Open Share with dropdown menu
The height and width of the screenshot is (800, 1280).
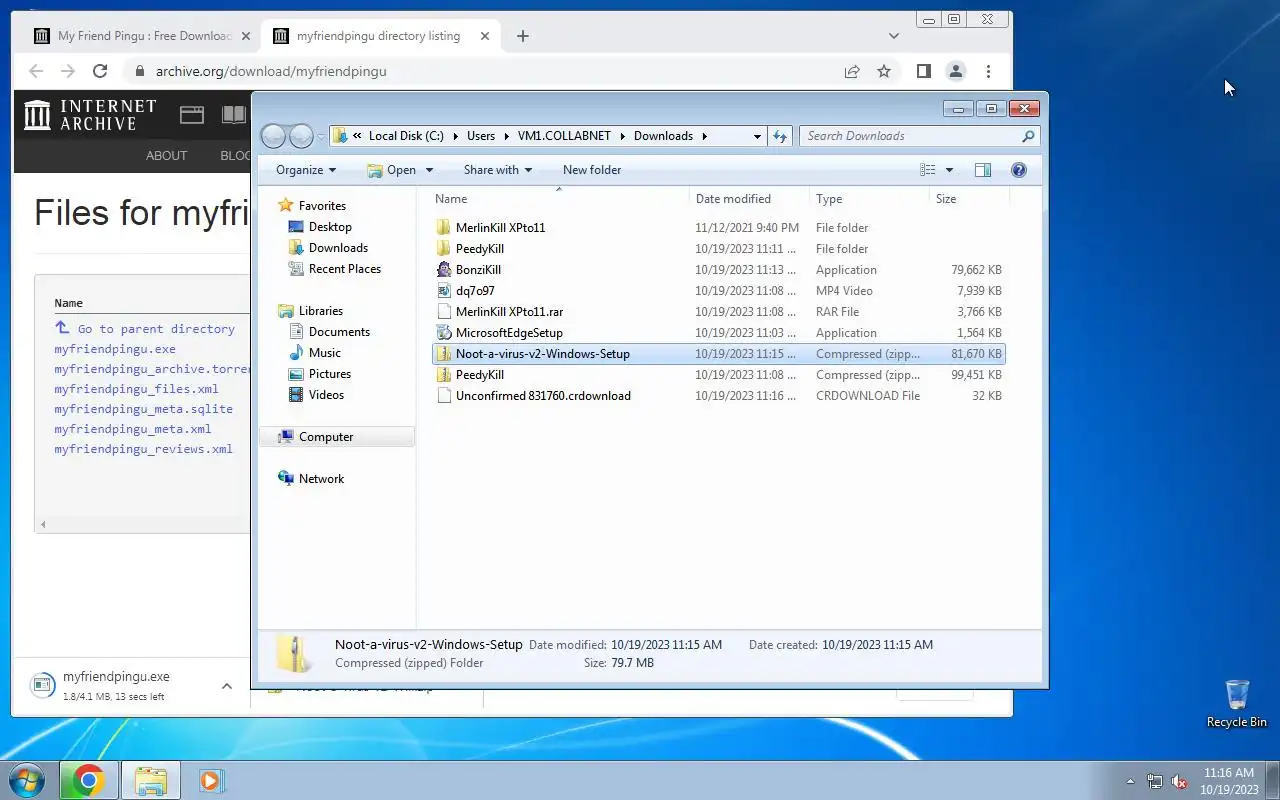(498, 170)
